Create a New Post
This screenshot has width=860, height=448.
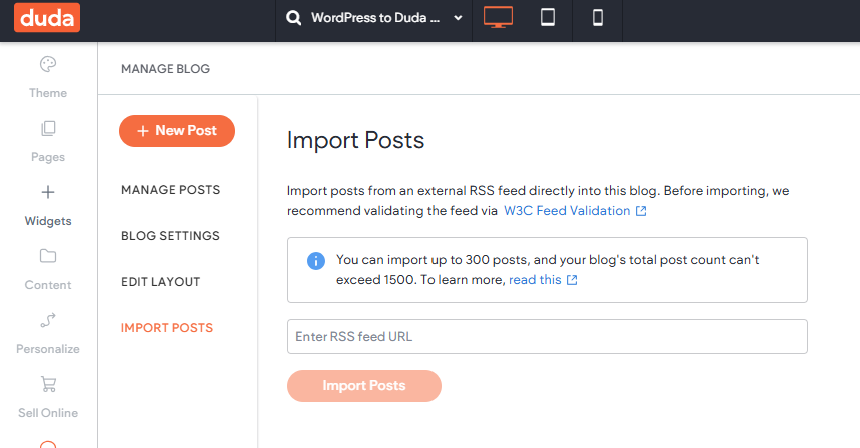click(177, 131)
